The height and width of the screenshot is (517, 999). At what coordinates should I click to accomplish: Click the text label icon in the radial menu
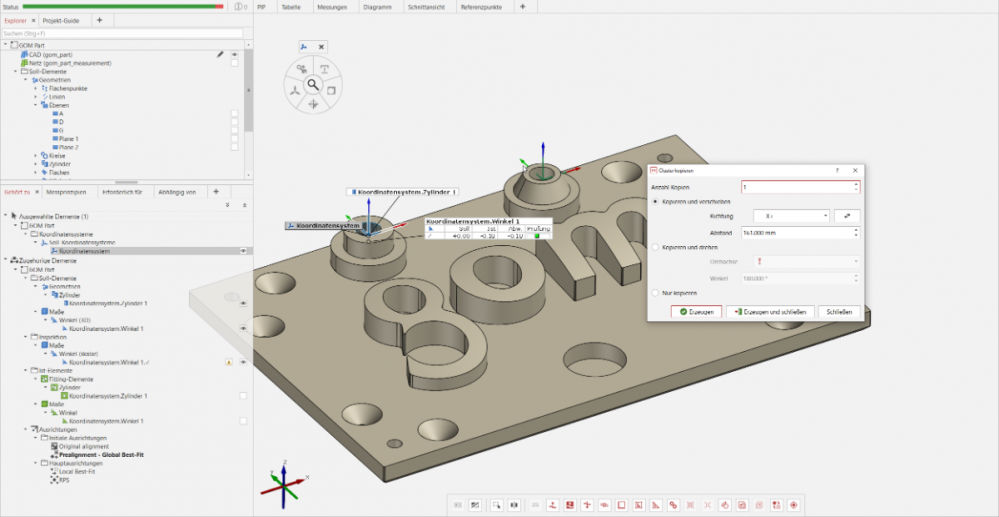point(324,68)
